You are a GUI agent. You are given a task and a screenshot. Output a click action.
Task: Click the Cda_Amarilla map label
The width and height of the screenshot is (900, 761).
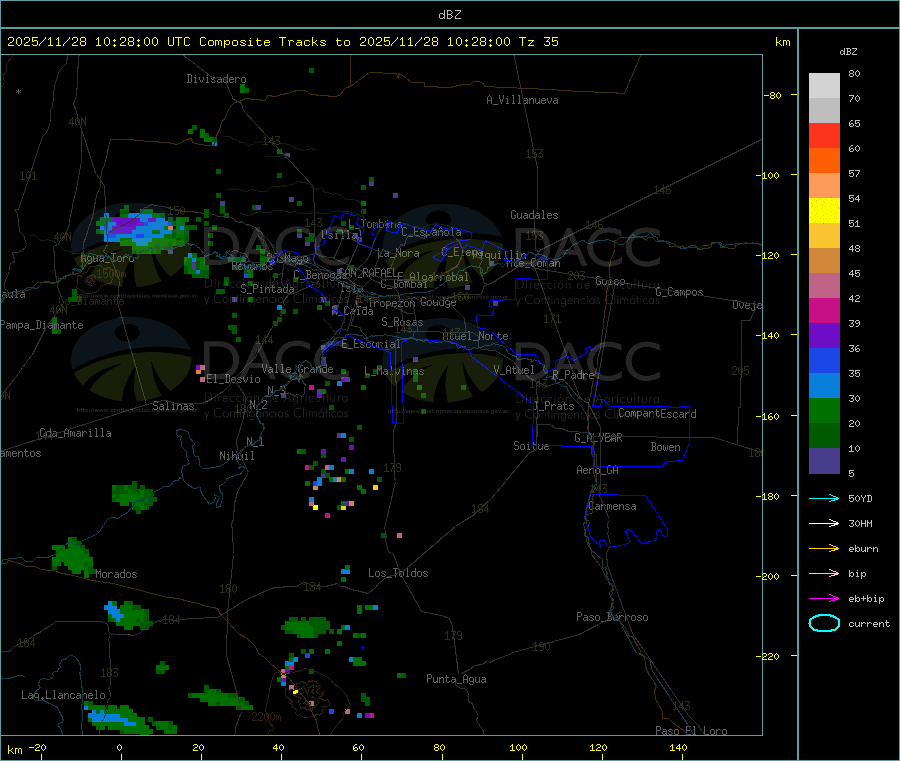[75, 433]
